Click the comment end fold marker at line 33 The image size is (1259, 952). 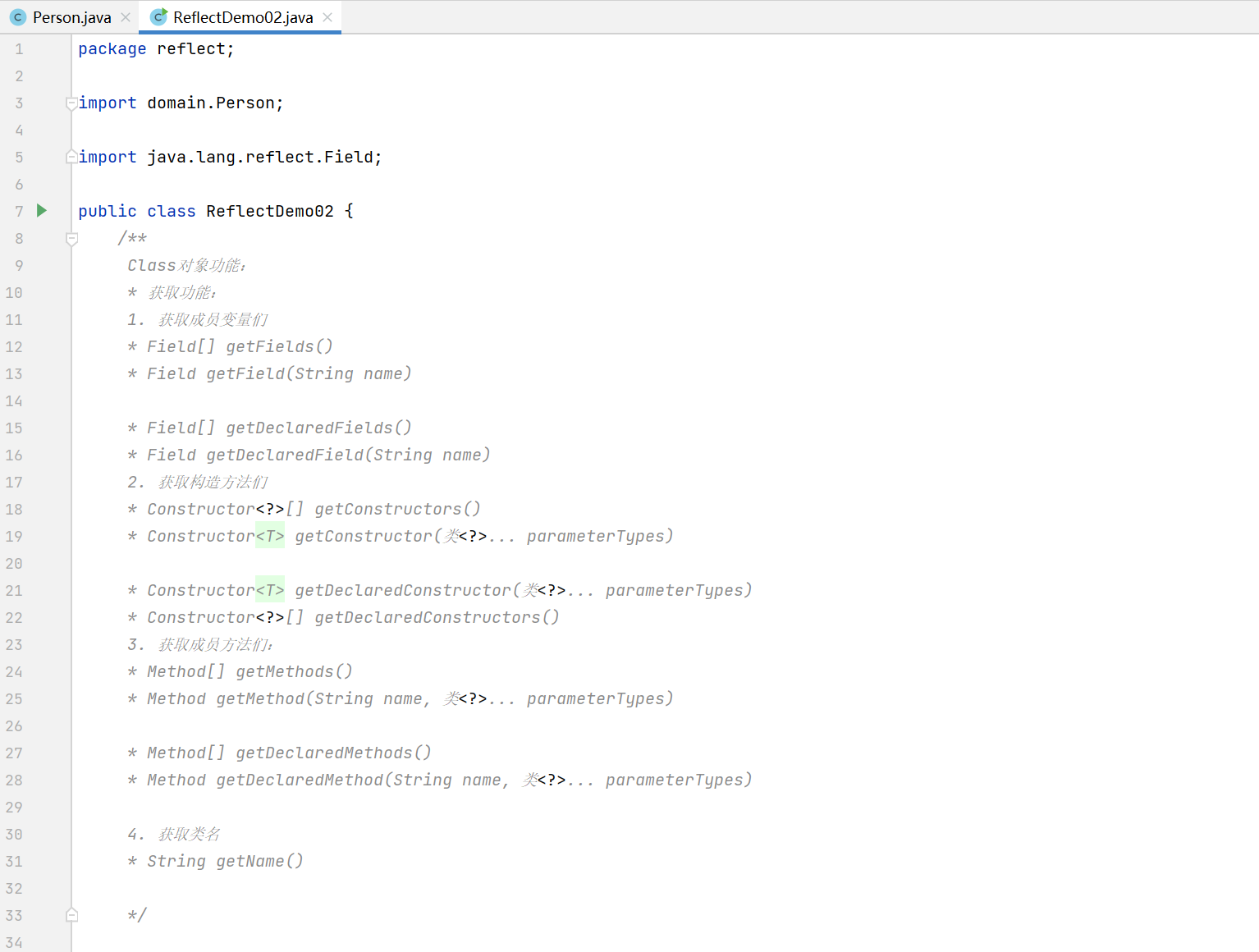click(71, 915)
